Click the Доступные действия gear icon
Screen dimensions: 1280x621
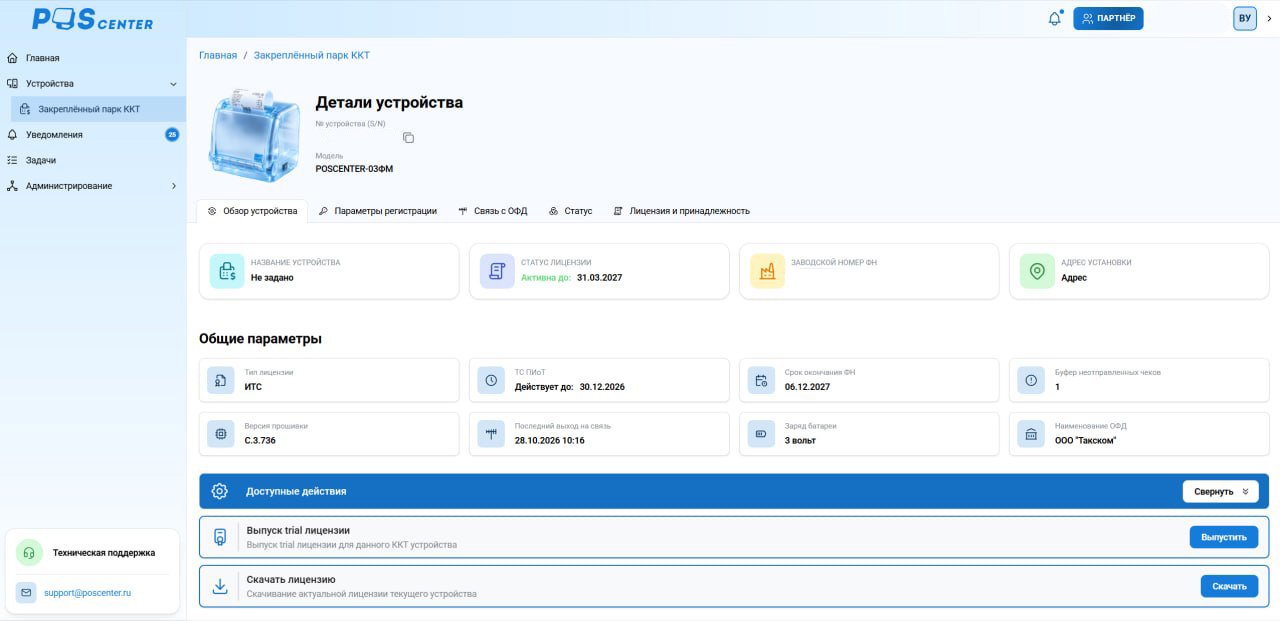[220, 491]
